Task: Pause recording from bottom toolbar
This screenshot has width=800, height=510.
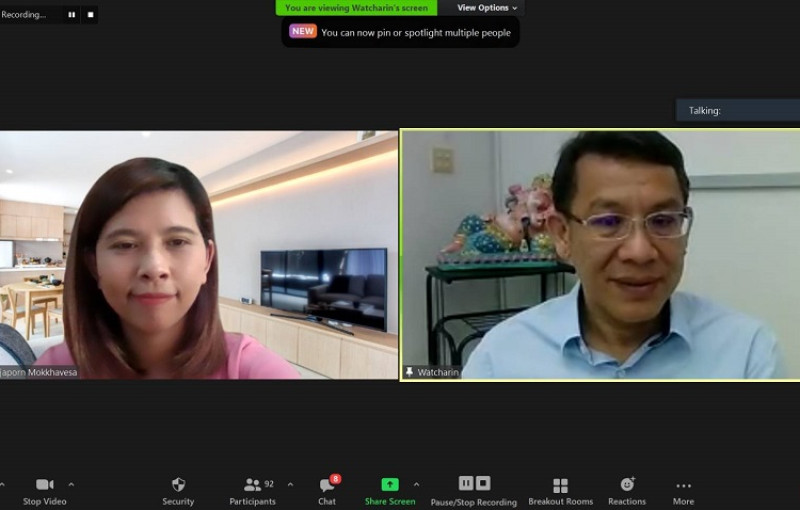Action: (466, 482)
